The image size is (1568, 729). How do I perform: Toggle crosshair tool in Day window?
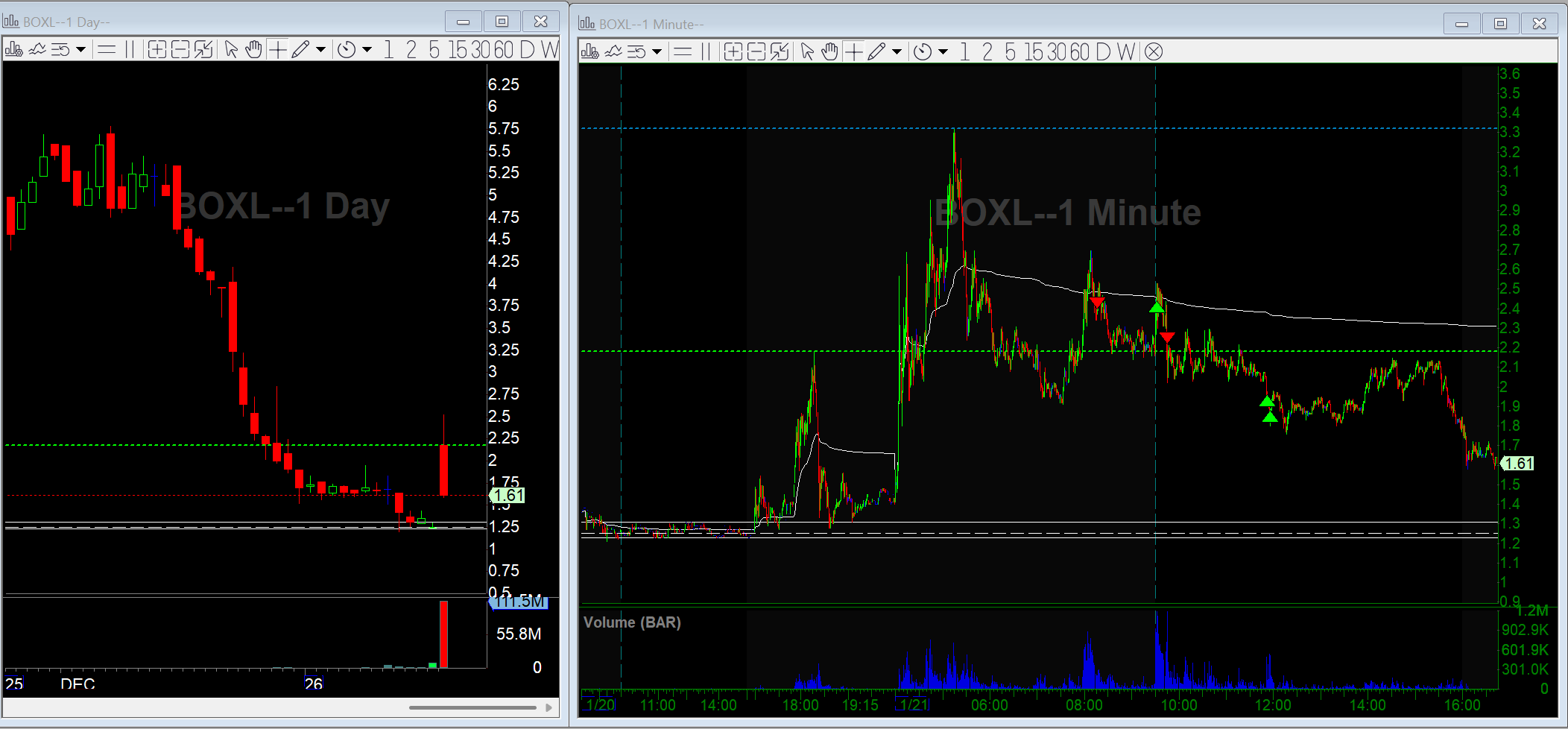click(277, 50)
